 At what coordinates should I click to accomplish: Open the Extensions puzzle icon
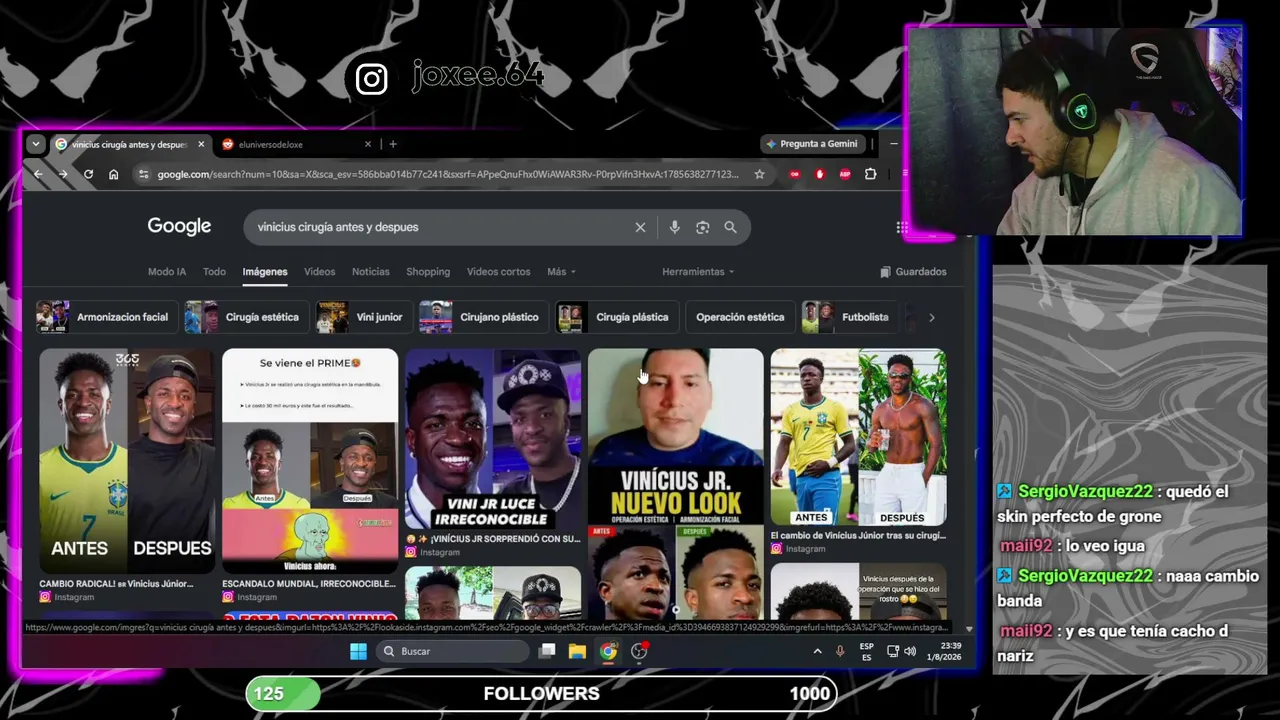870,174
